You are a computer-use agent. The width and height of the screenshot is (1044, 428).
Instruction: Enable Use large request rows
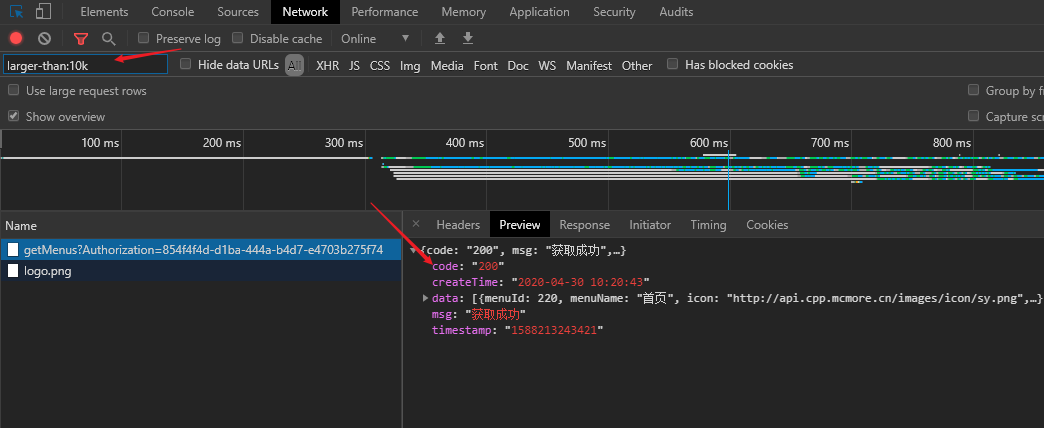tap(13, 90)
